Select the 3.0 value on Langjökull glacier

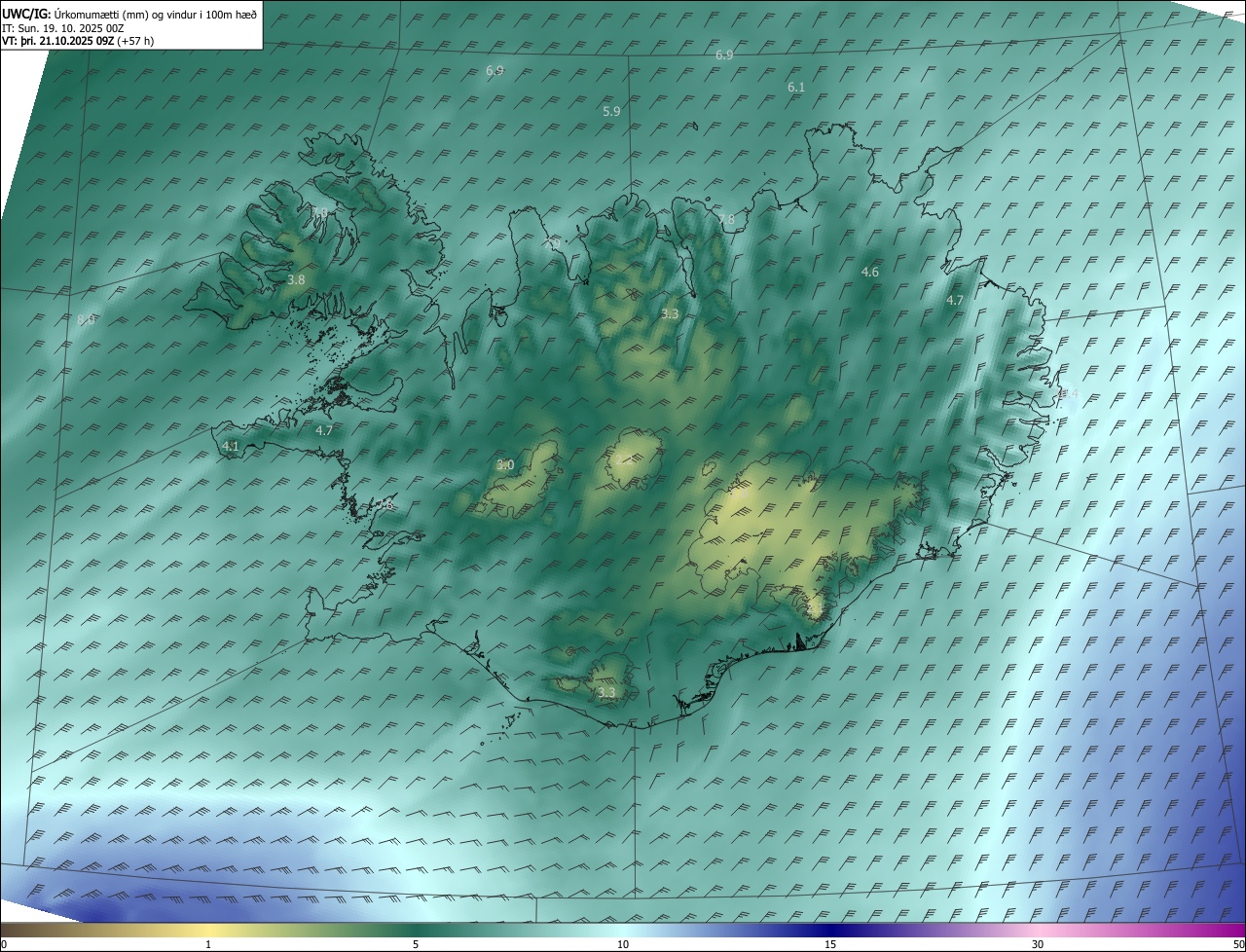tap(505, 465)
